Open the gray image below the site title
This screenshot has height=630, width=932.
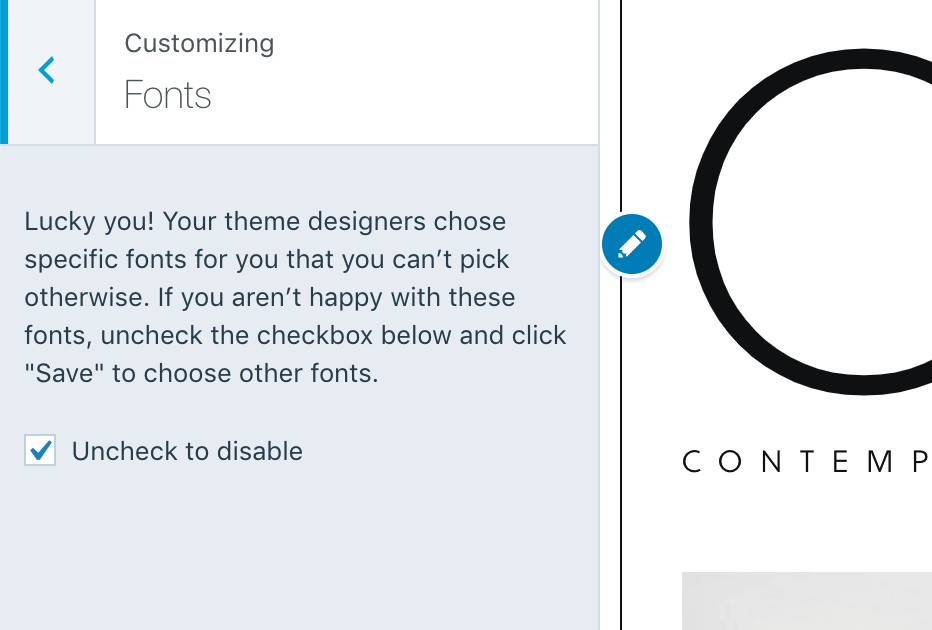click(x=807, y=601)
